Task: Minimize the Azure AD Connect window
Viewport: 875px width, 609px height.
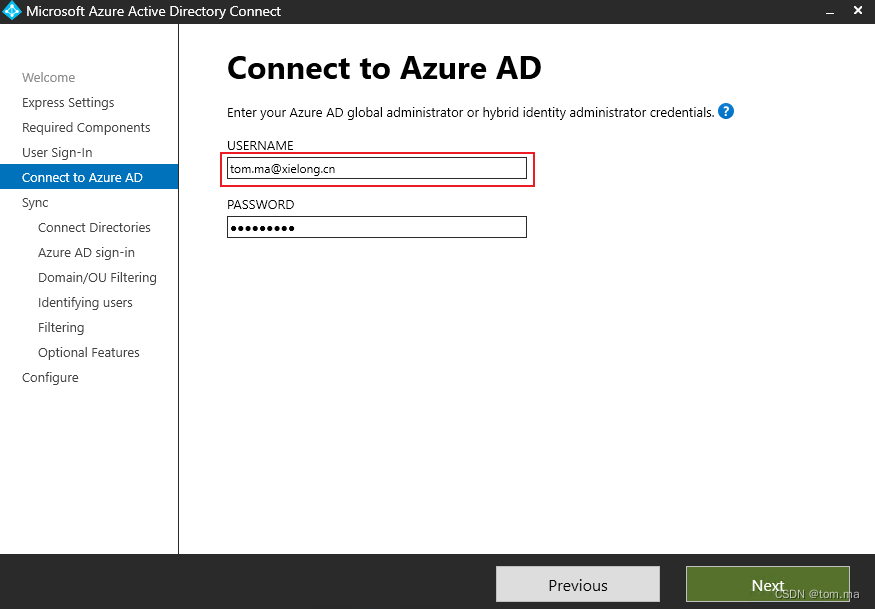Action: coord(830,11)
